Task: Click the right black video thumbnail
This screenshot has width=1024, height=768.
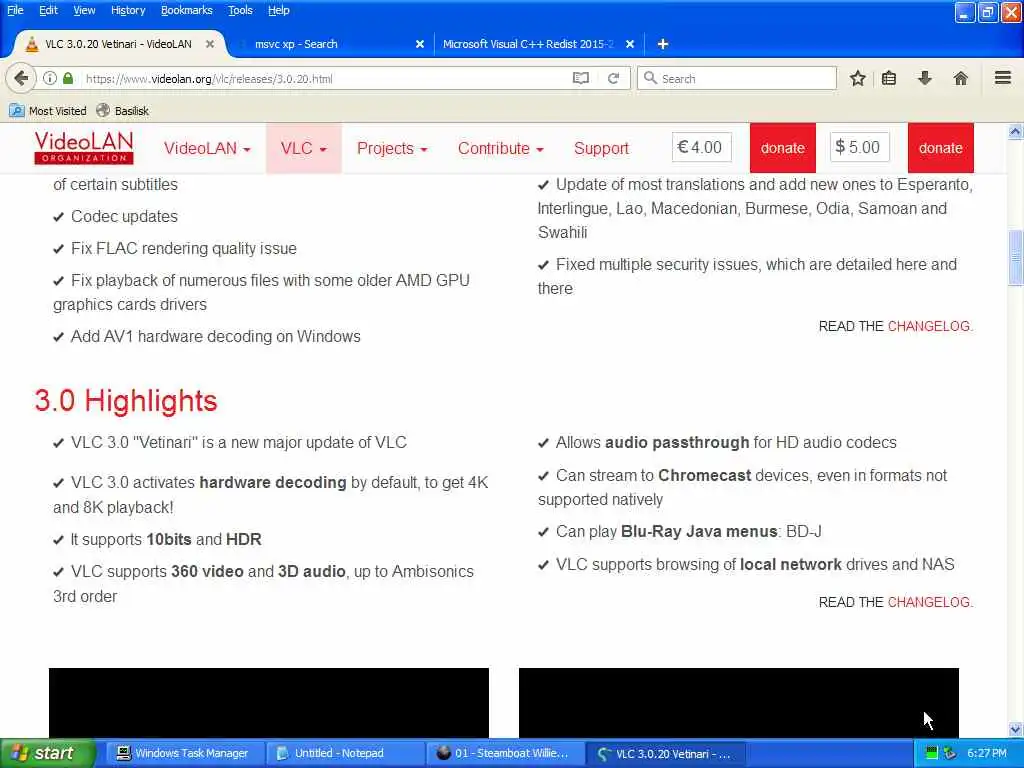Action: pos(739,703)
